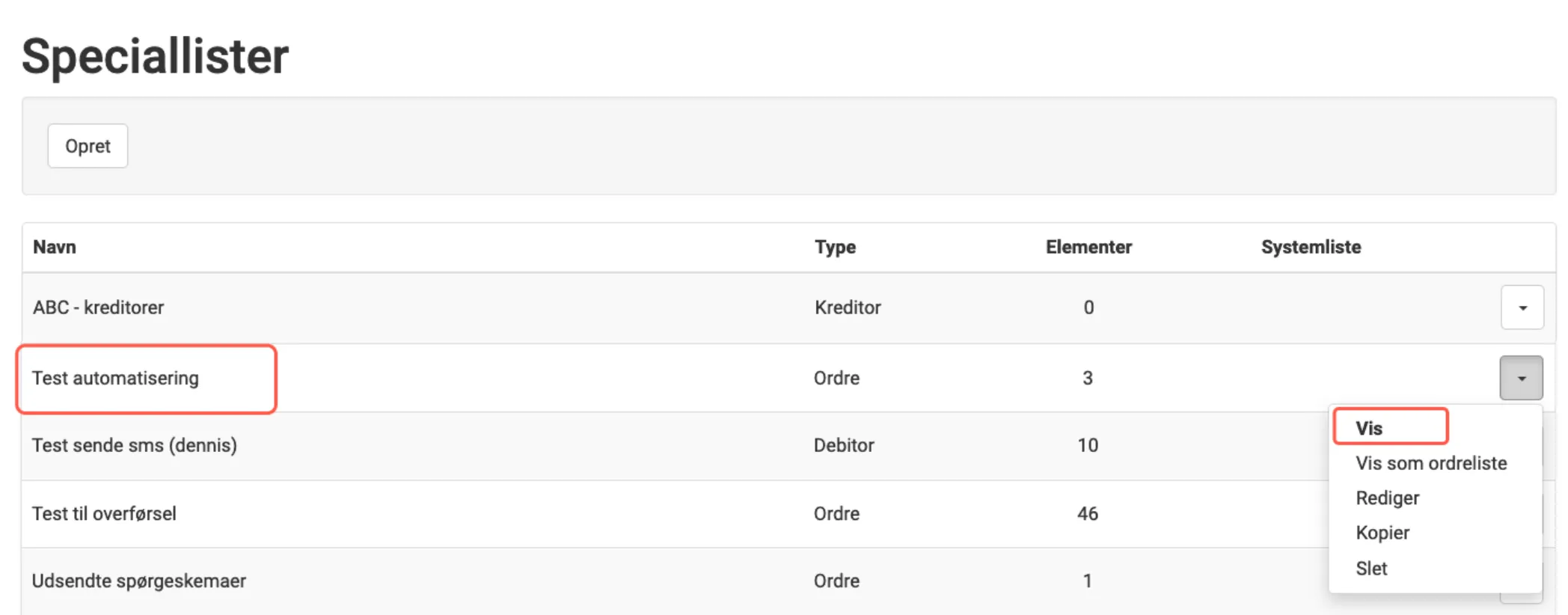The height and width of the screenshot is (615, 1568).
Task: Click the Elementer column header
Action: coord(1088,247)
